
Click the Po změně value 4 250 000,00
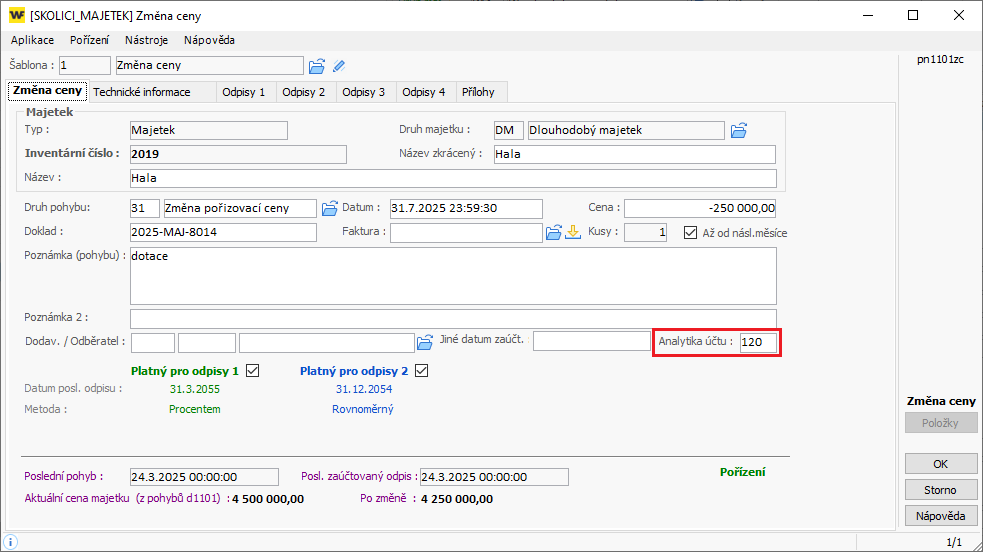[457, 499]
